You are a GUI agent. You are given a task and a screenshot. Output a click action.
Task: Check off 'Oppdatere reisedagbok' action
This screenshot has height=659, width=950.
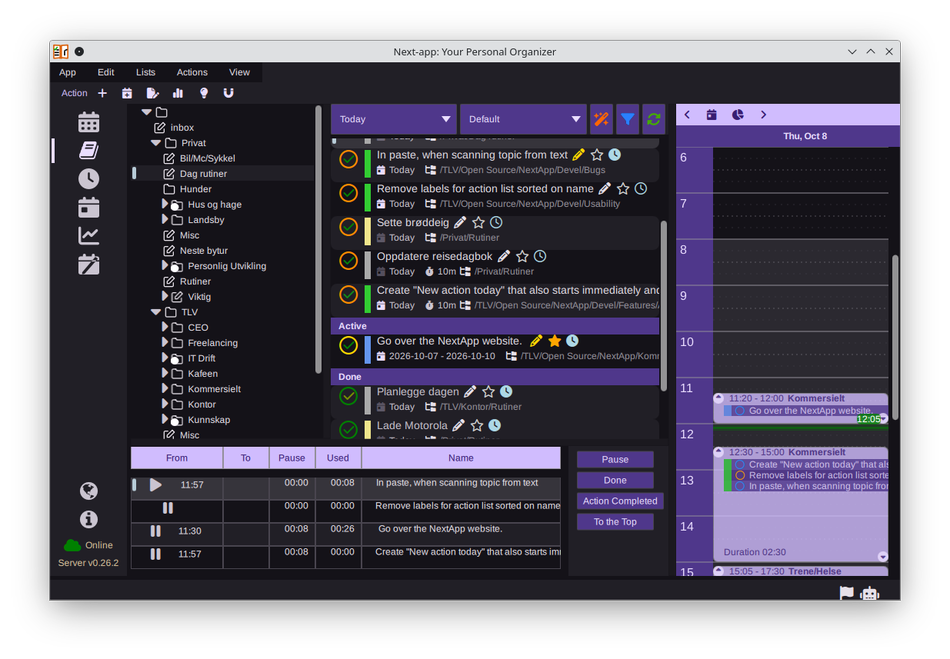(348, 260)
